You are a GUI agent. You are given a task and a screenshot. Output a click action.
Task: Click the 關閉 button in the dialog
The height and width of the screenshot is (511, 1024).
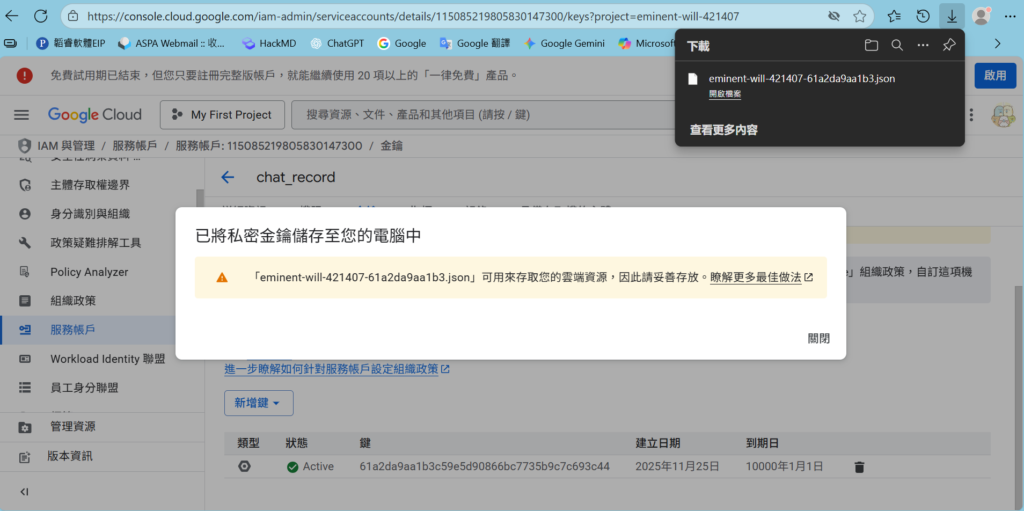point(818,338)
